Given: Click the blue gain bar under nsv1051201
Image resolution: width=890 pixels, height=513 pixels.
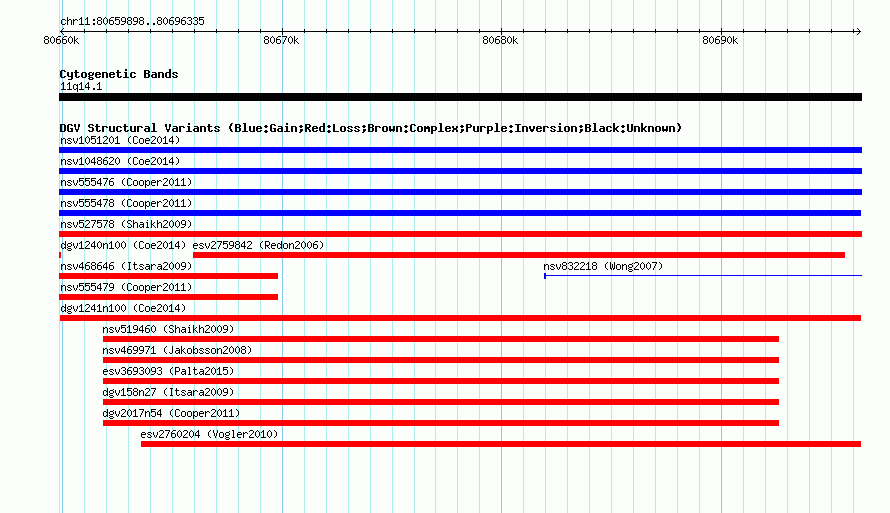Looking at the screenshot, I should (x=460, y=150).
